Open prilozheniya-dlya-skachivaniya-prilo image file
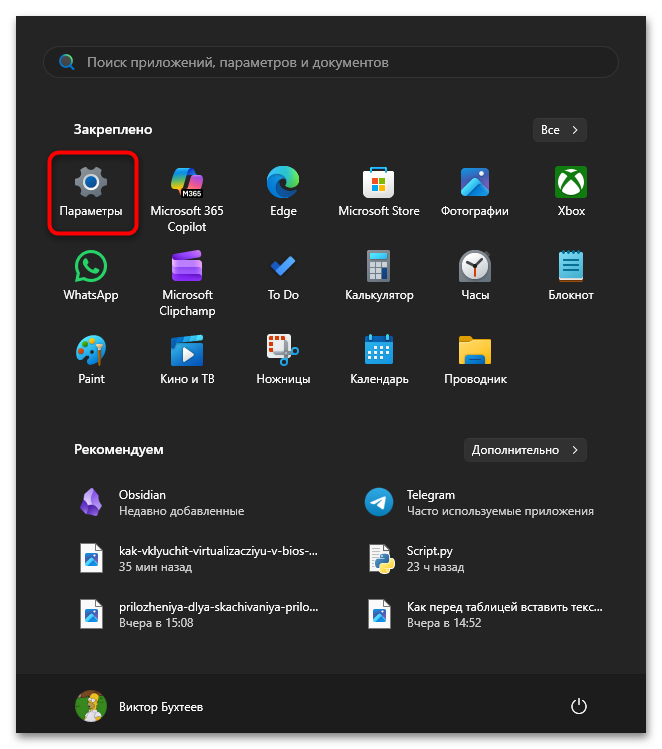 coord(199,614)
